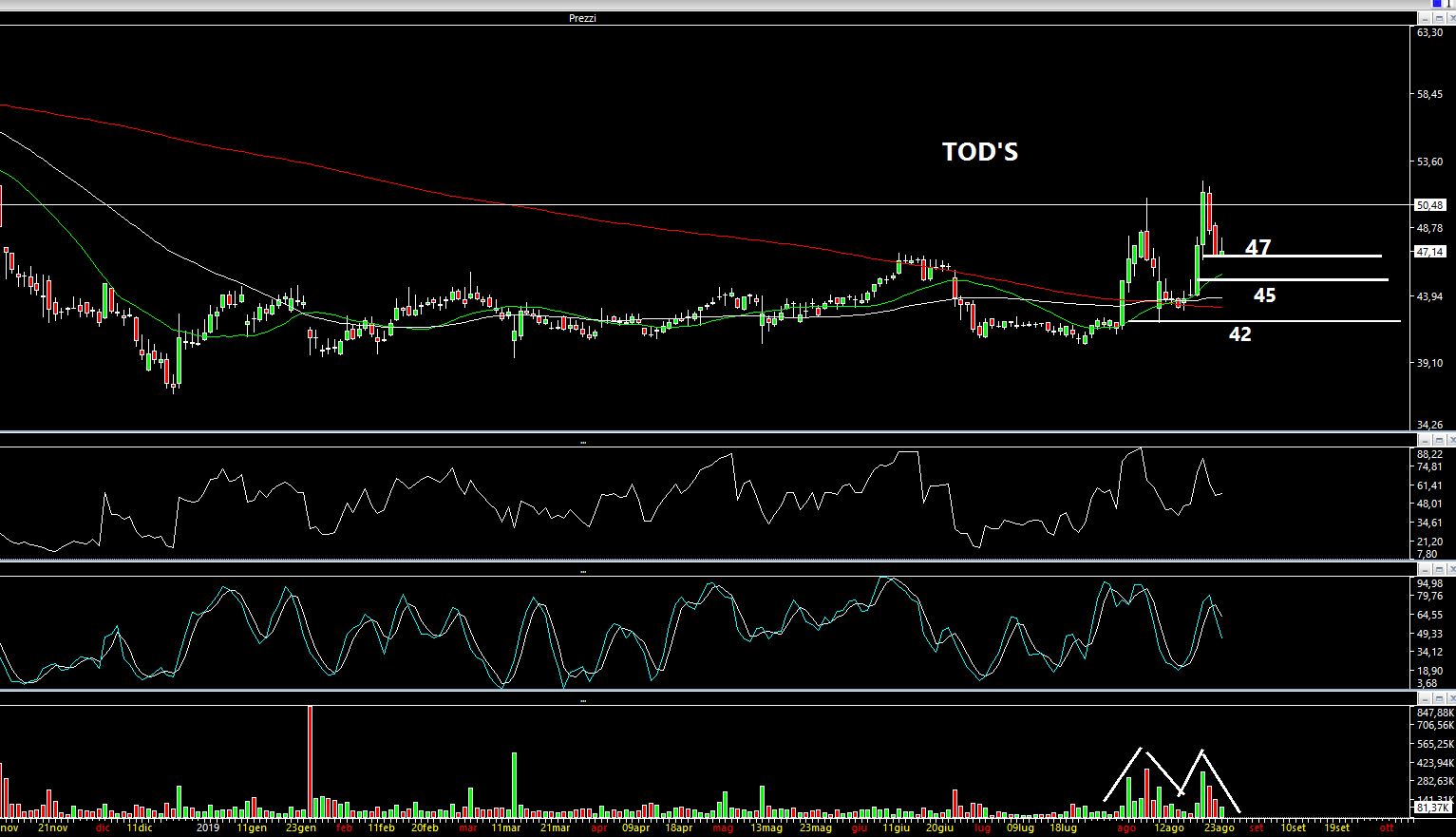Minimize the oscillator panel with 88,22 scale
The width and height of the screenshot is (1456, 837).
coord(1424,441)
